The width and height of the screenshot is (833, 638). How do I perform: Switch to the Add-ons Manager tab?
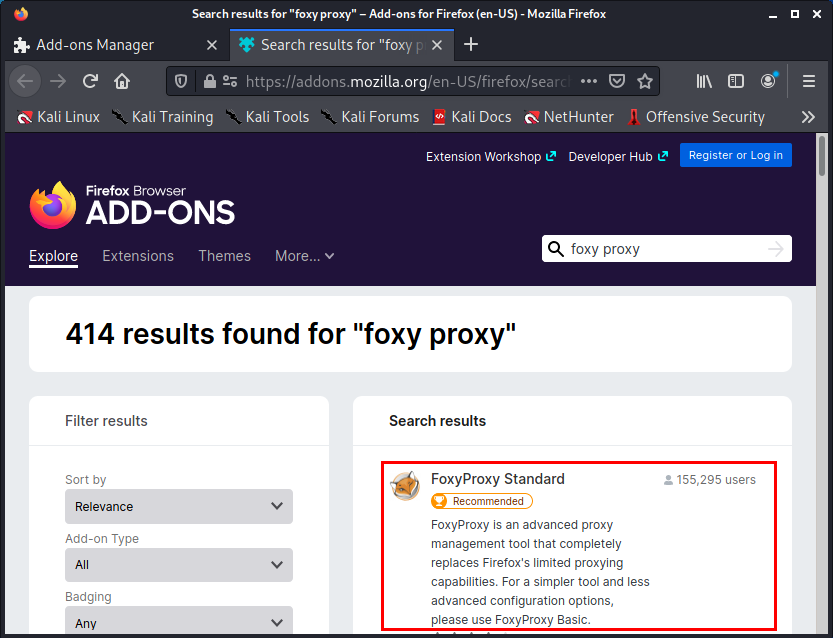[115, 45]
